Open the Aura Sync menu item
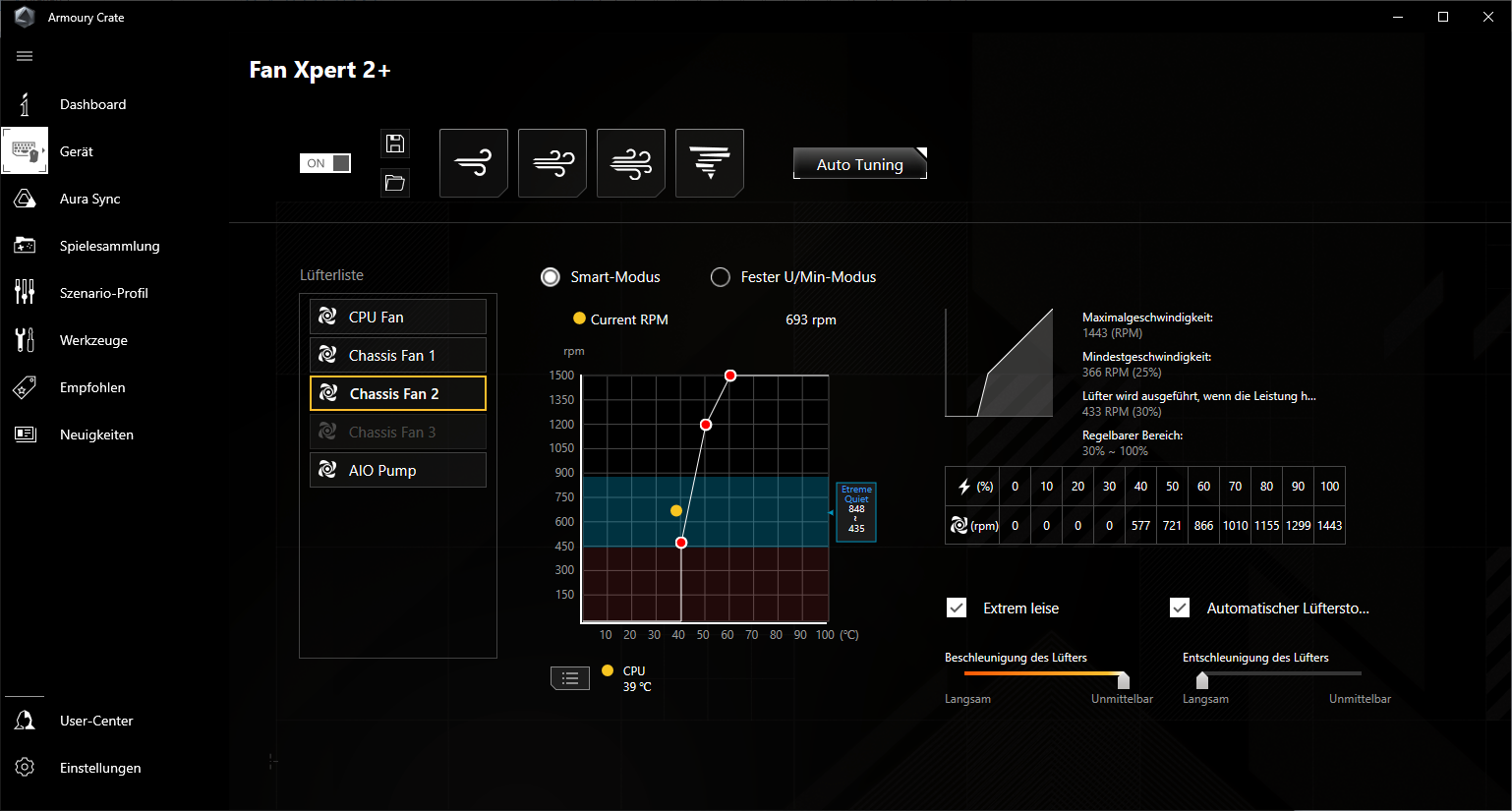Image resolution: width=1512 pixels, height=811 pixels. (x=89, y=199)
